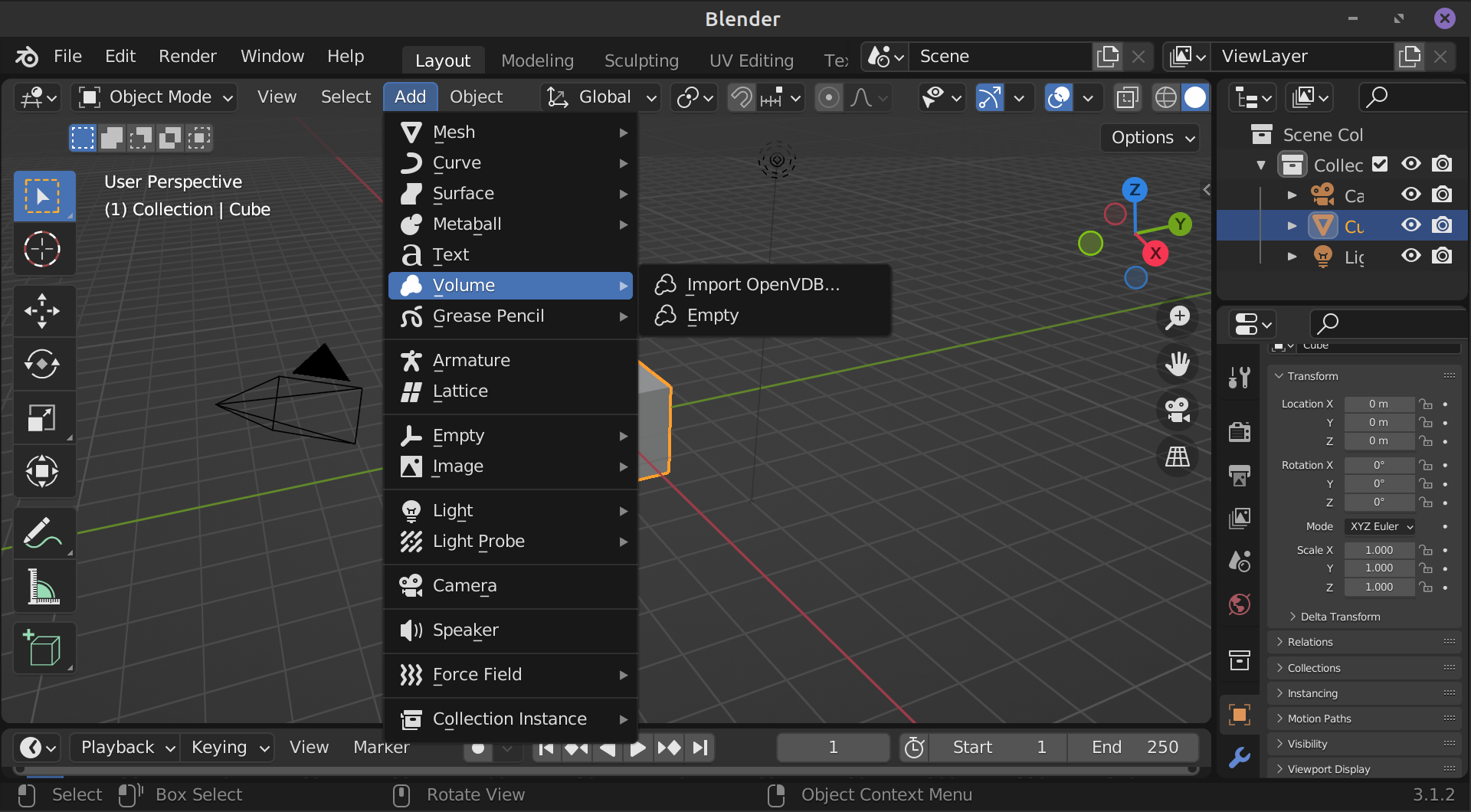Open the Render menu in top bar
Screen dimensions: 1471x812
tap(187, 57)
